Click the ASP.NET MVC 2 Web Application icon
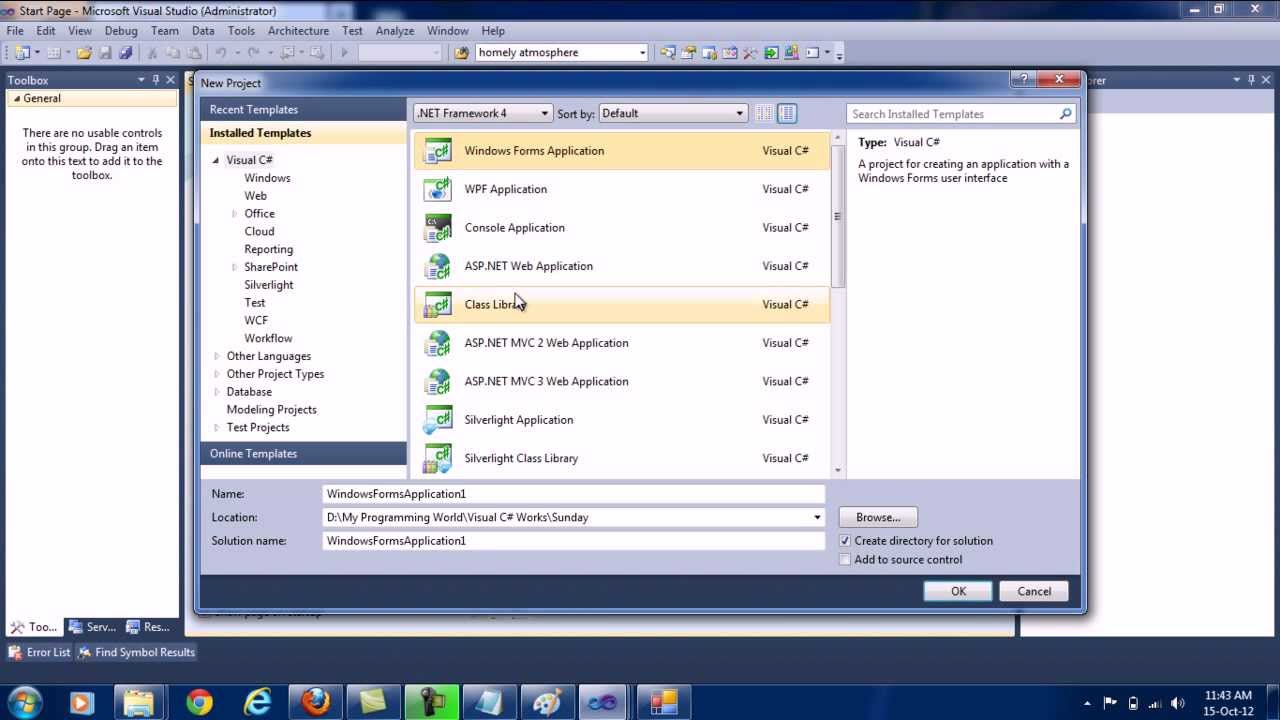Viewport: 1280px width, 720px height. click(438, 343)
